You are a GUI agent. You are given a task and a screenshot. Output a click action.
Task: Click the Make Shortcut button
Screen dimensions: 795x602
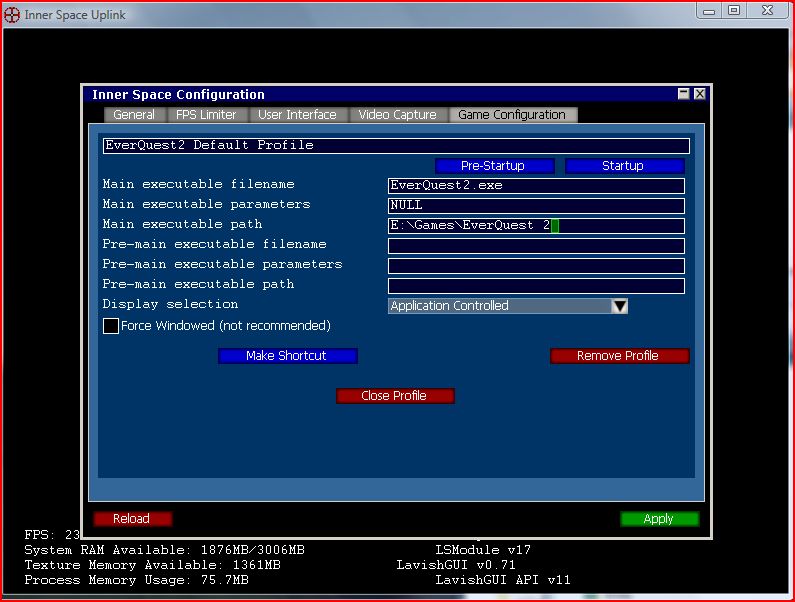click(x=287, y=356)
